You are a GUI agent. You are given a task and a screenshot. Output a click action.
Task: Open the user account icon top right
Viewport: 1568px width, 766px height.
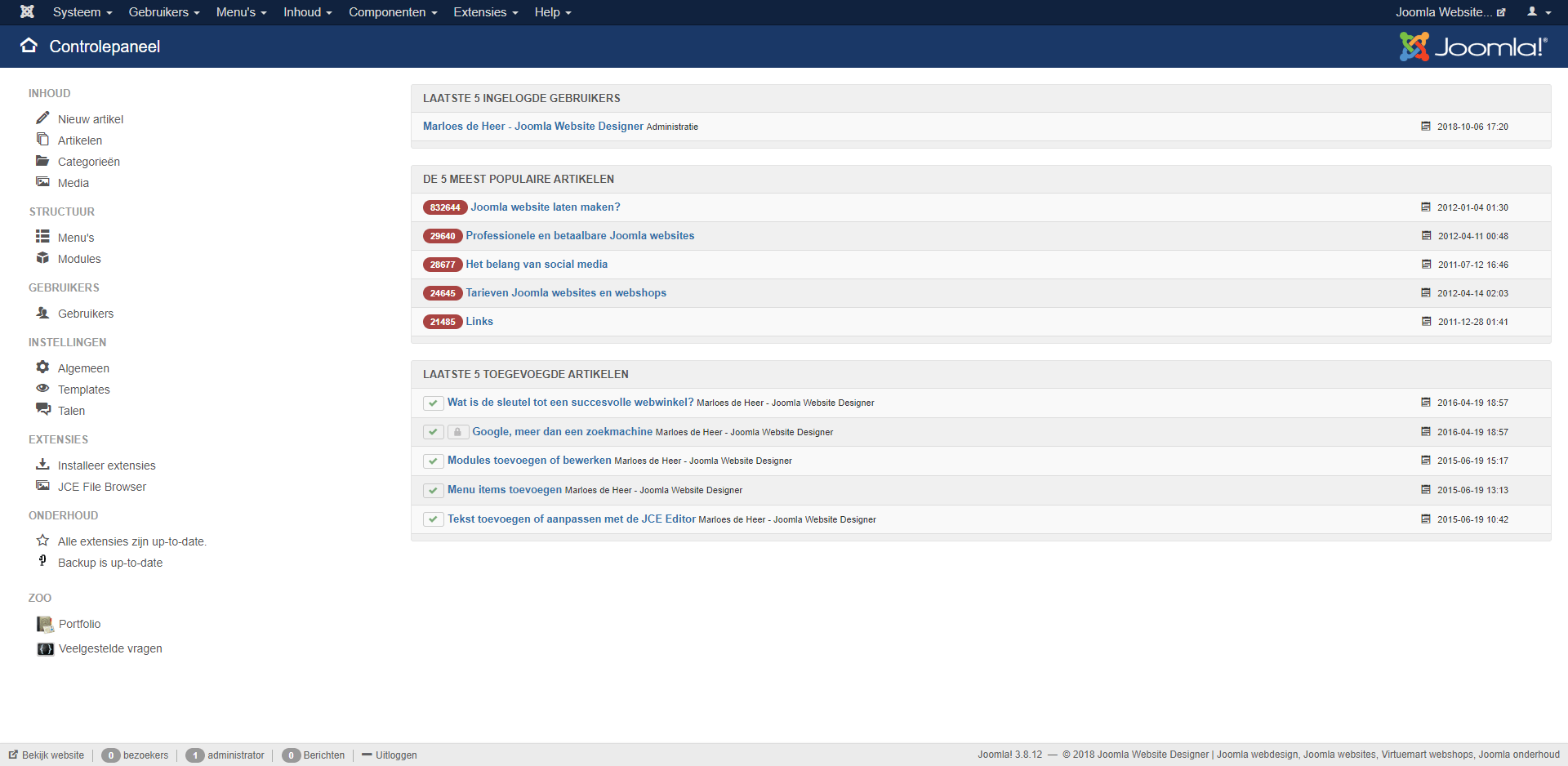click(1534, 11)
